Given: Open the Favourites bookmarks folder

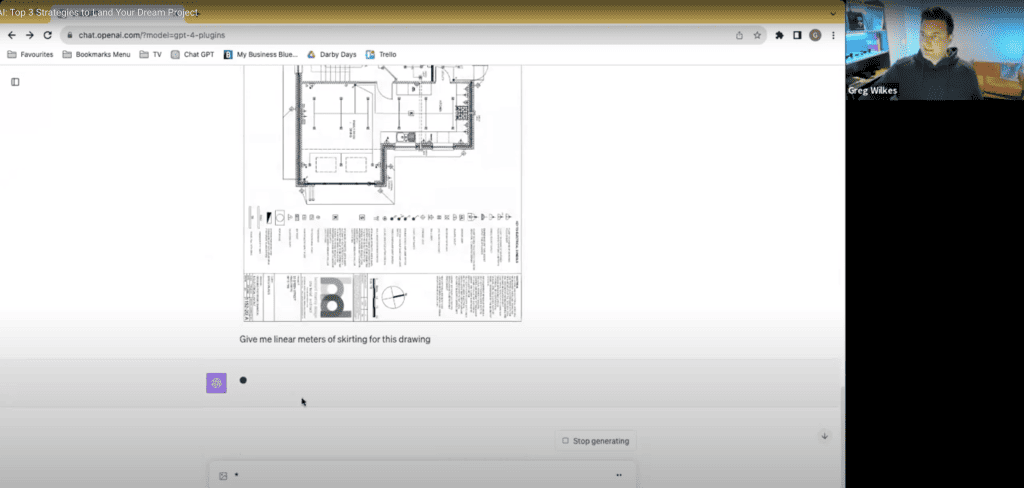Looking at the screenshot, I should [x=30, y=54].
